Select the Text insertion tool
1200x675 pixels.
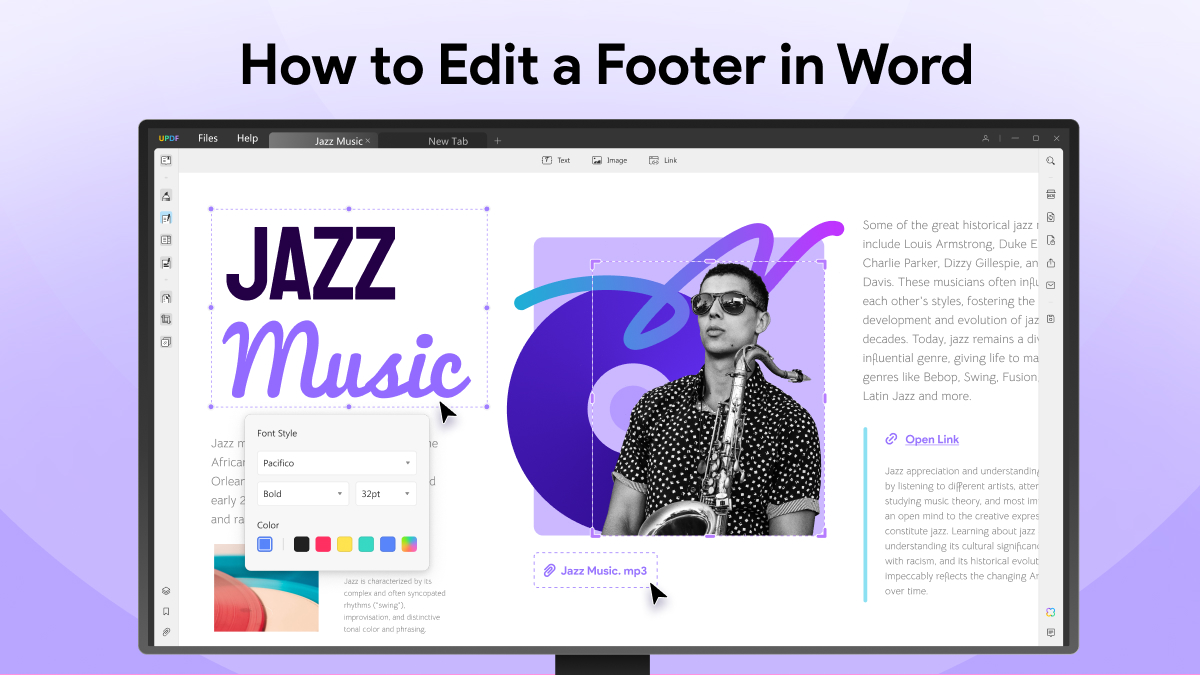(x=556, y=160)
